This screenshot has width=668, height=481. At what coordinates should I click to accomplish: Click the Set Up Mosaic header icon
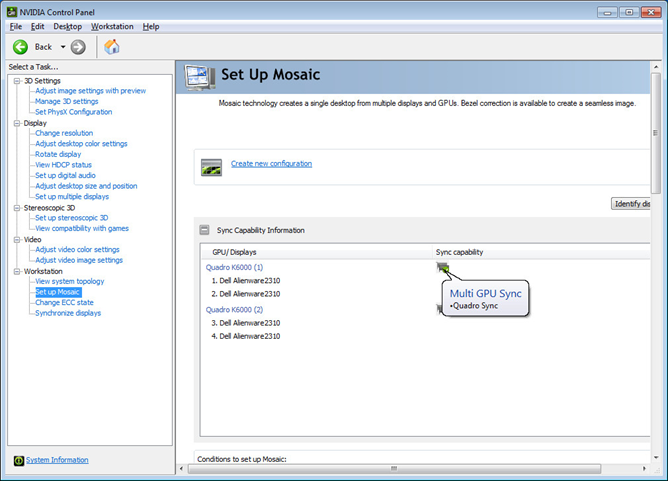click(x=199, y=76)
